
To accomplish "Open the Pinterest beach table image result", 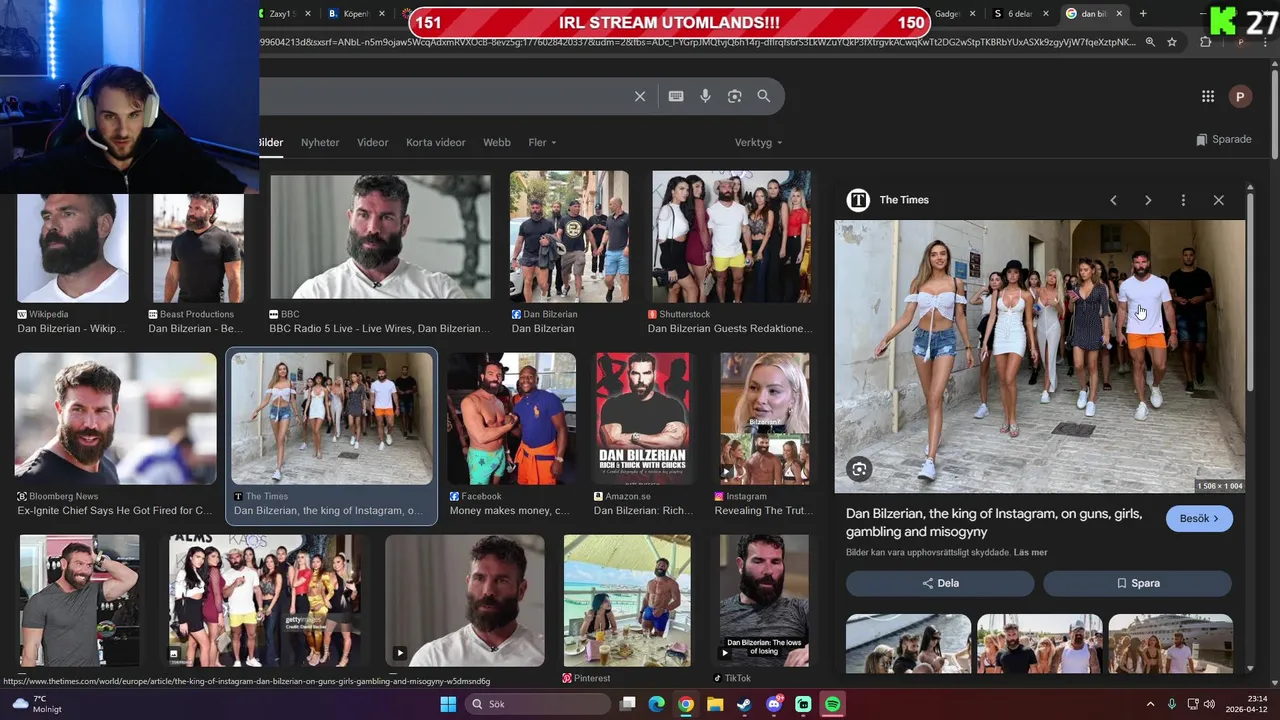I will 627,601.
